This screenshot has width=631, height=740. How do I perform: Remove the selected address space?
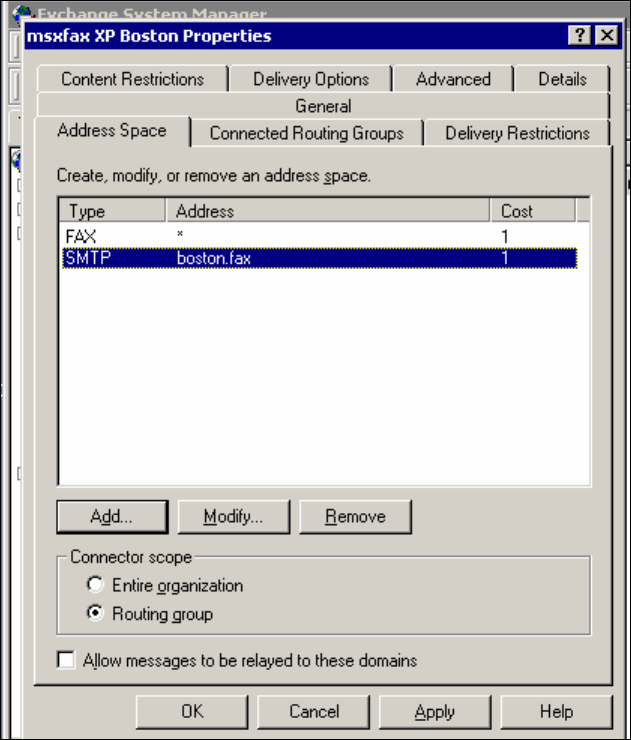click(355, 517)
